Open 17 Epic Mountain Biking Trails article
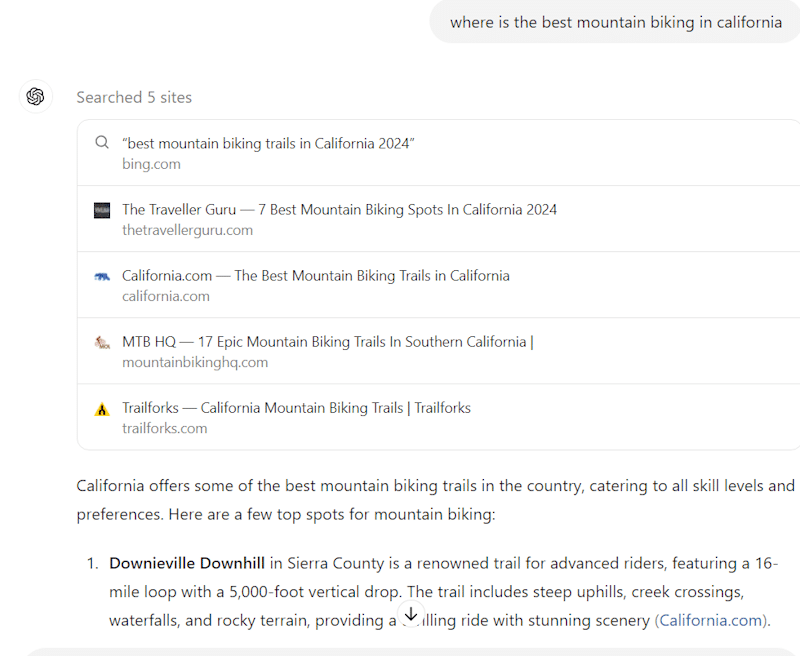 point(439,351)
